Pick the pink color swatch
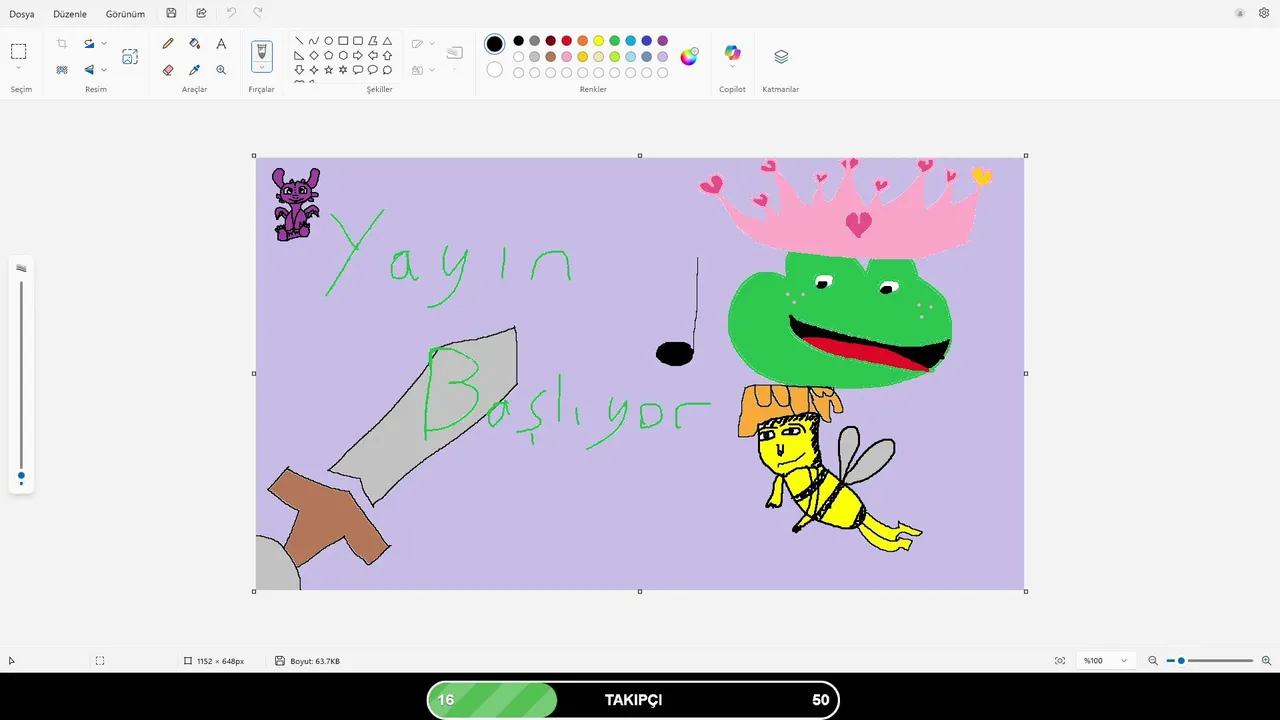The width and height of the screenshot is (1280, 720). pyautogui.click(x=566, y=57)
